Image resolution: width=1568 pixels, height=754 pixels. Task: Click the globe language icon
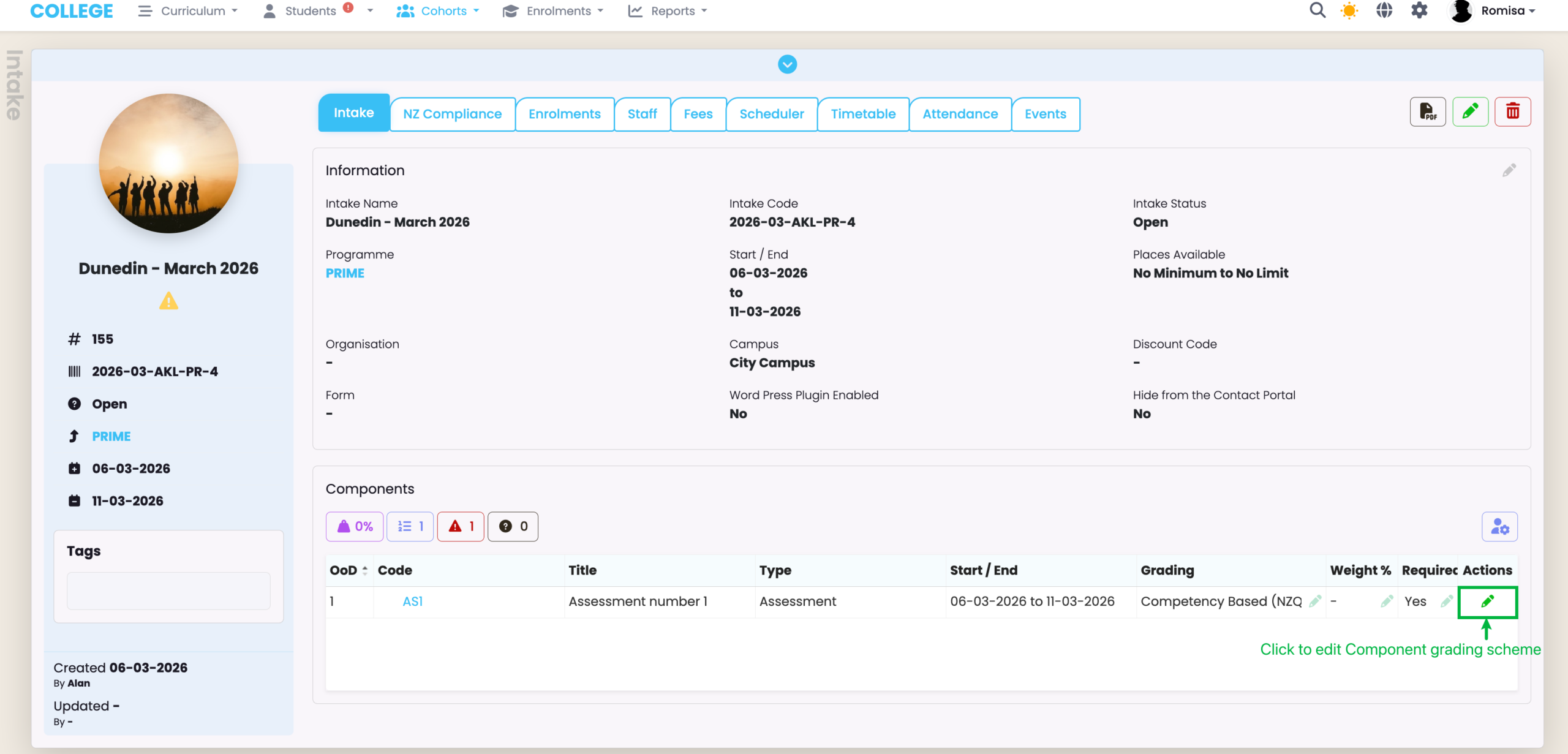1384,10
